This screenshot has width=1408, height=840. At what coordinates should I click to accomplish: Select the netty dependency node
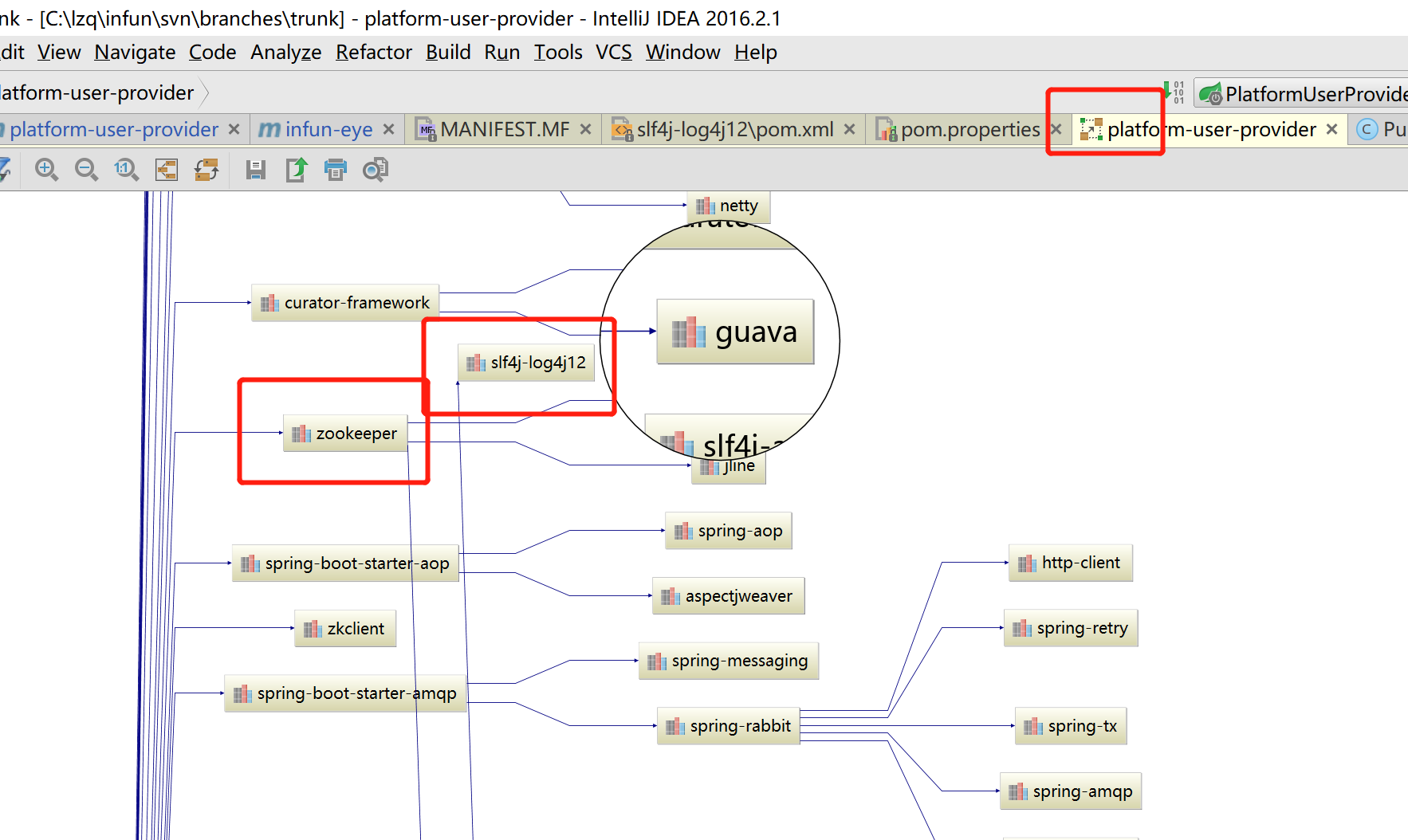(729, 206)
